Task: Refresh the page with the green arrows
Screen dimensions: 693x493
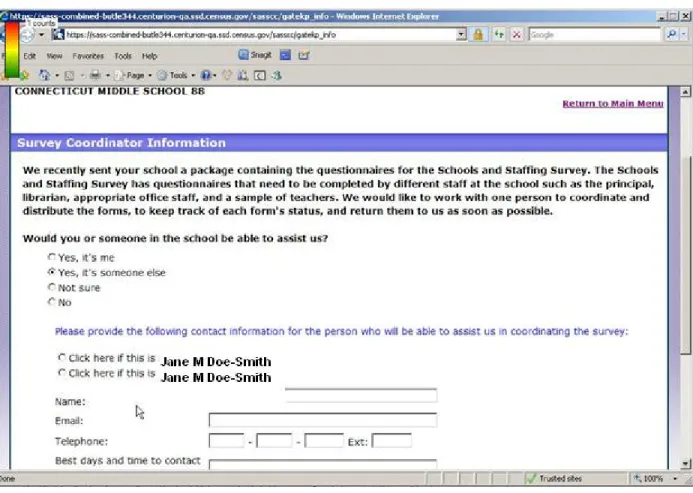Action: coord(499,34)
